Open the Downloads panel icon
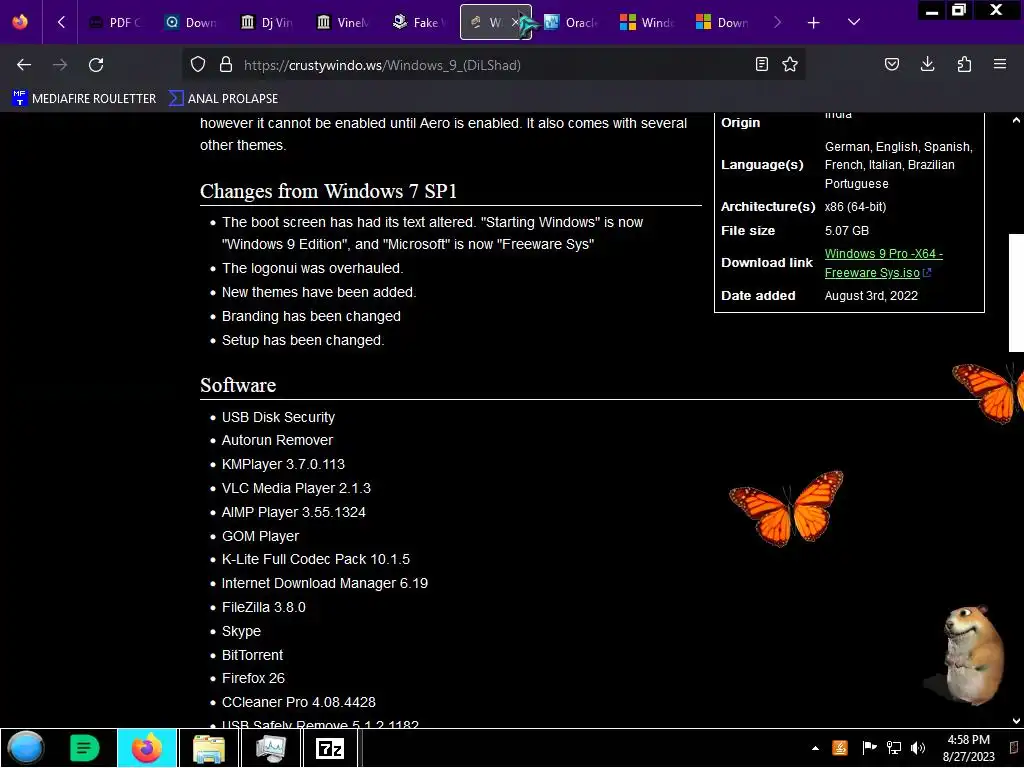1024x768 pixels. coord(927,65)
